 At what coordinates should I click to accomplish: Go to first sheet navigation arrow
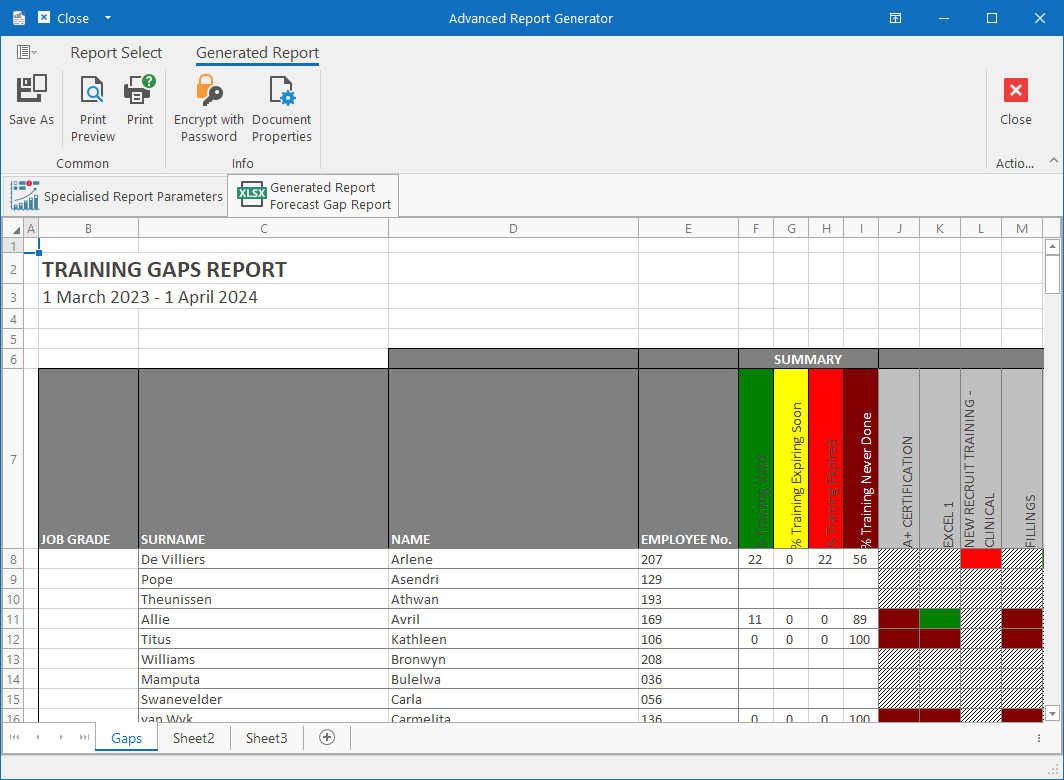(15, 737)
